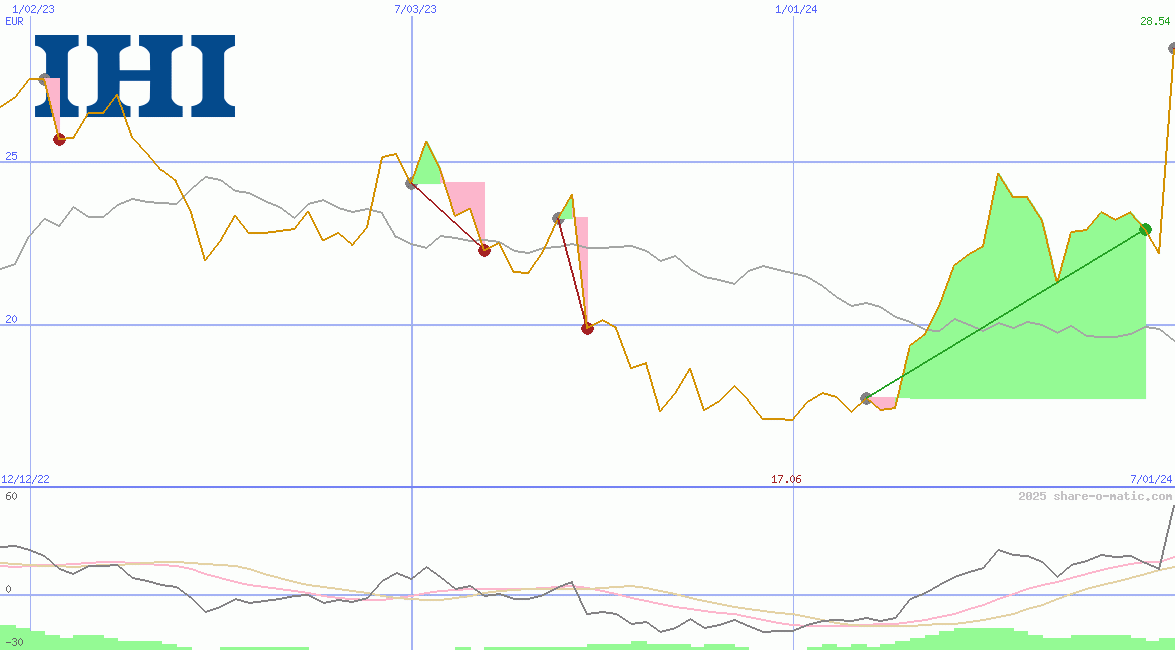Select the gray dot starting the green trendline
Image resolution: width=1175 pixels, height=650 pixels.
pyautogui.click(x=865, y=397)
